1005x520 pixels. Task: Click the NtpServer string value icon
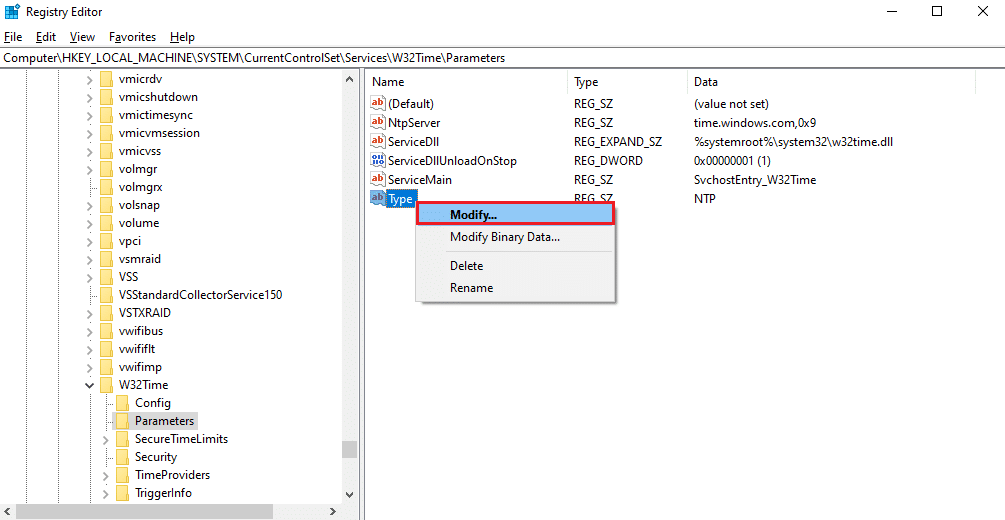coord(377,122)
